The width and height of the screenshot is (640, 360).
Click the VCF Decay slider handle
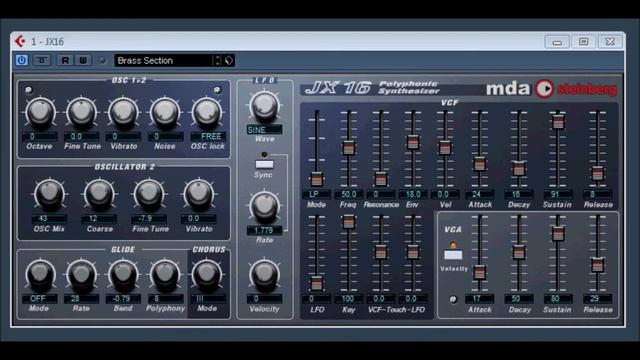point(518,169)
